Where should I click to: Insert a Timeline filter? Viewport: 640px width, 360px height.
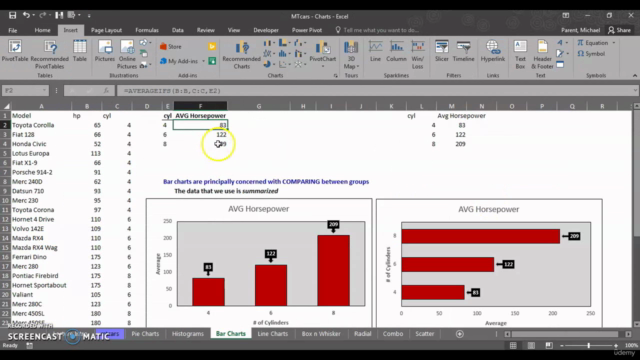pyautogui.click(x=464, y=51)
